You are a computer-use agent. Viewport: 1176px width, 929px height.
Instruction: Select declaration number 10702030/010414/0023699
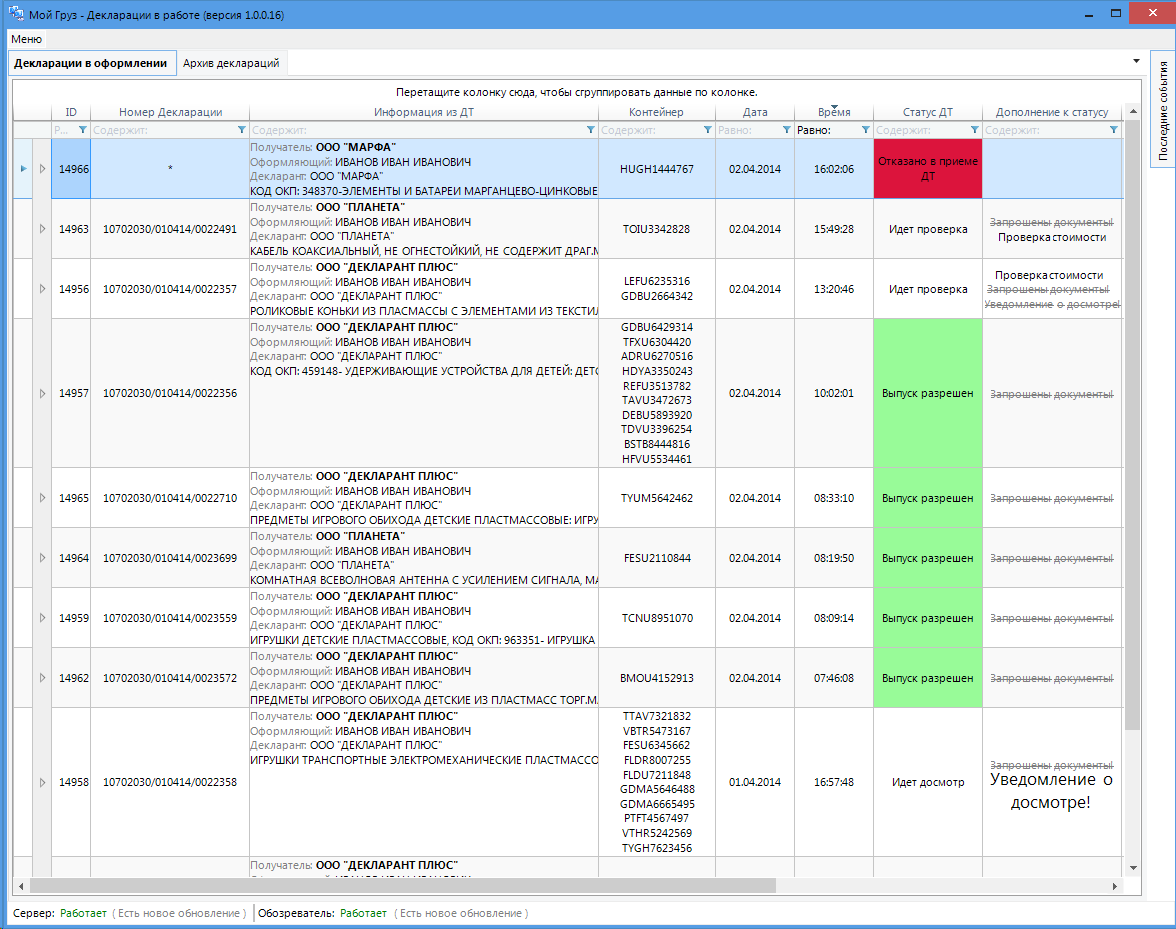click(x=170, y=558)
